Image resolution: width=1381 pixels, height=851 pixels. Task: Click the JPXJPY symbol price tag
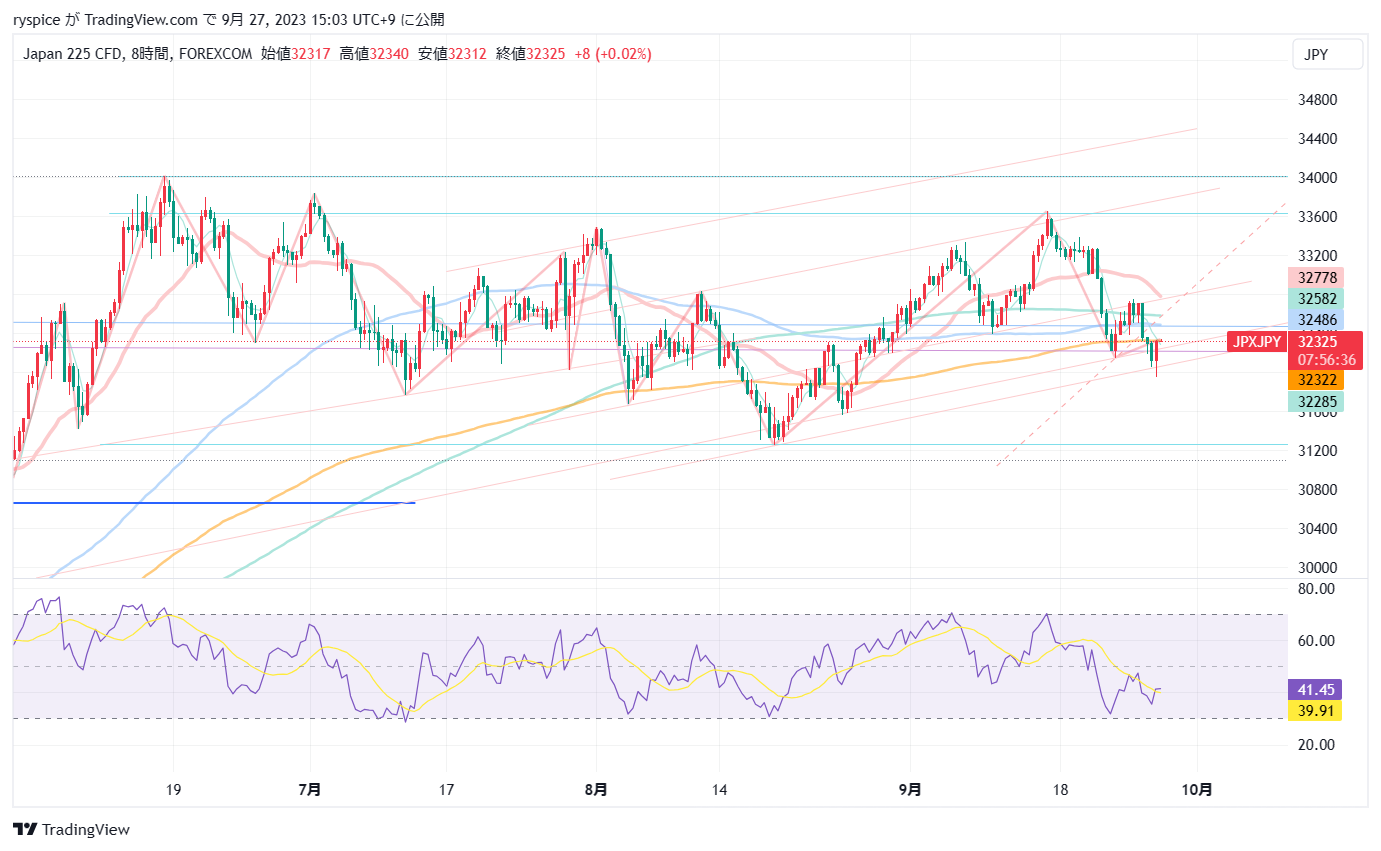click(1256, 342)
